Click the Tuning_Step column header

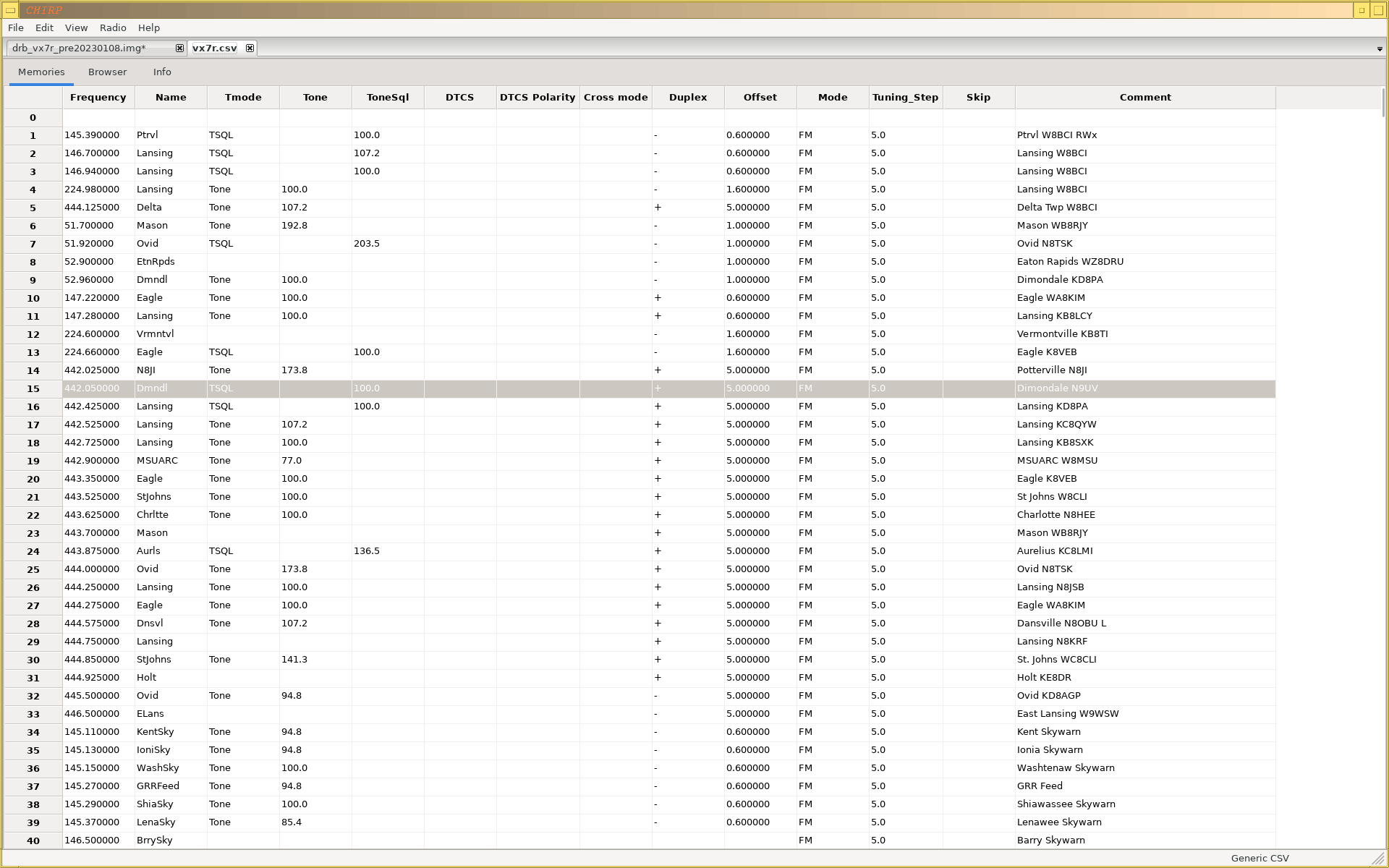click(906, 97)
